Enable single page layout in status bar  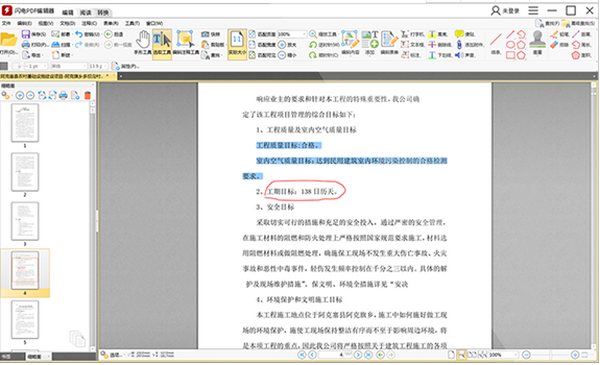coord(451,355)
